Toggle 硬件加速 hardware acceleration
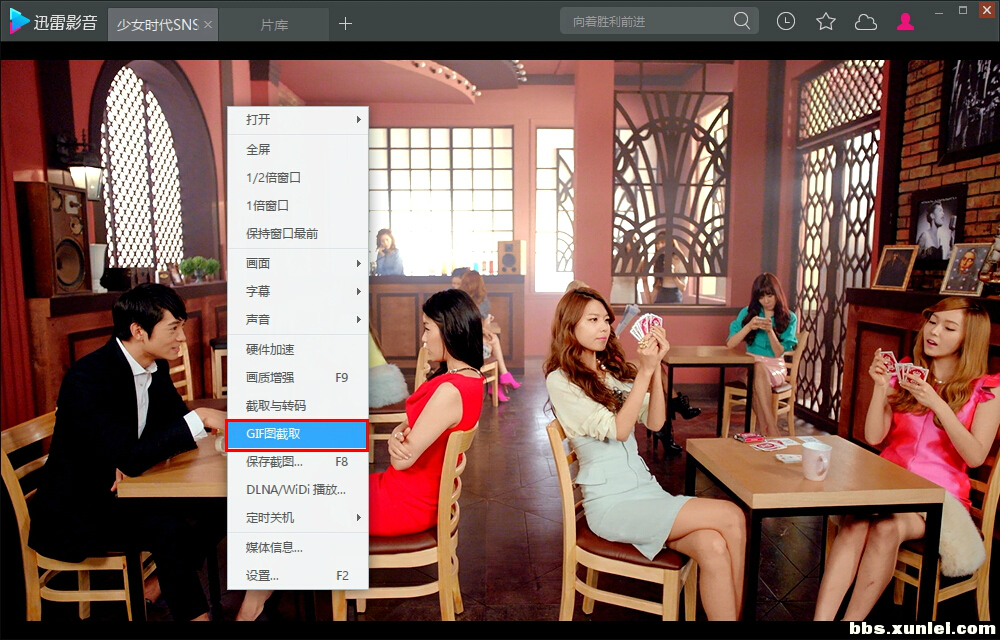Screen dimensions: 1000x640 (x=270, y=349)
